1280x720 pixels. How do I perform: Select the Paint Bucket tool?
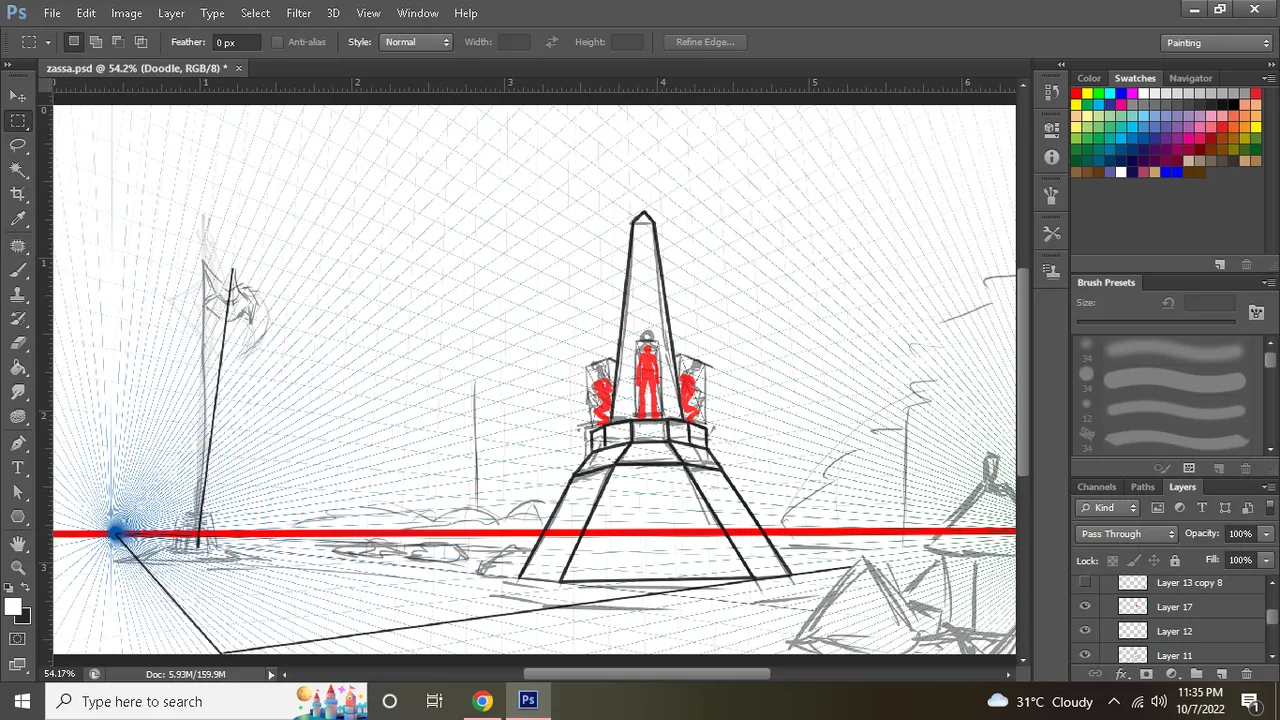18,369
